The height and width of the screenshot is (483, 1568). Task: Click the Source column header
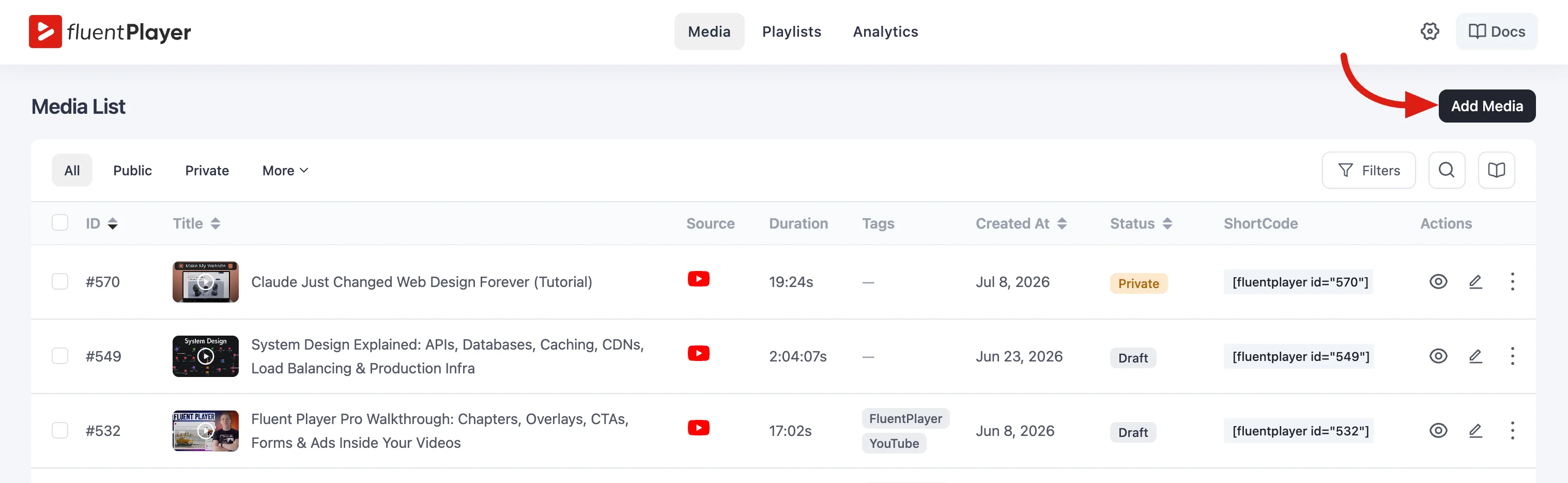tap(710, 223)
